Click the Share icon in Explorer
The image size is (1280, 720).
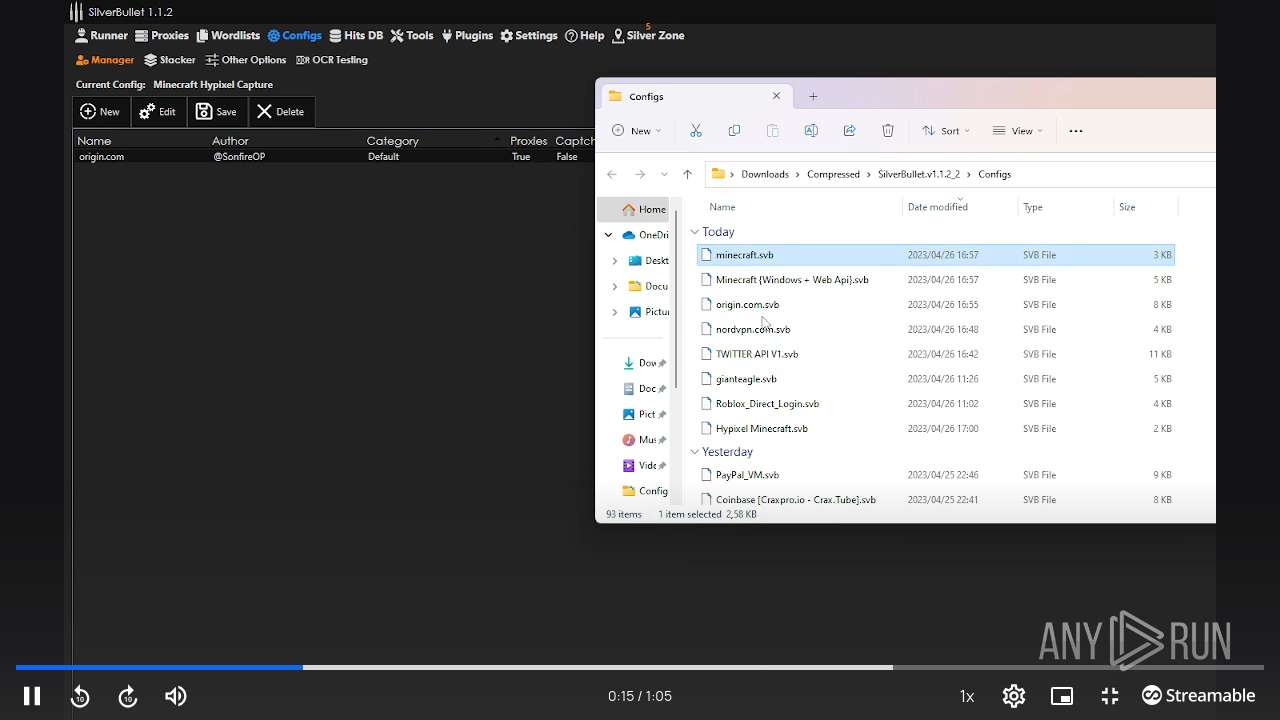coord(849,131)
